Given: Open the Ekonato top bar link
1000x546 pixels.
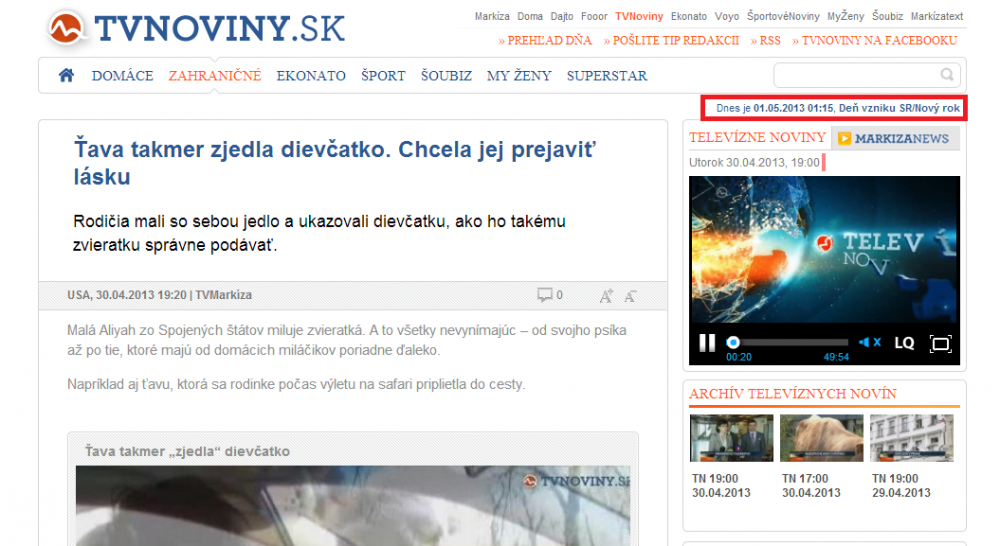Looking at the screenshot, I should click(x=689, y=17).
